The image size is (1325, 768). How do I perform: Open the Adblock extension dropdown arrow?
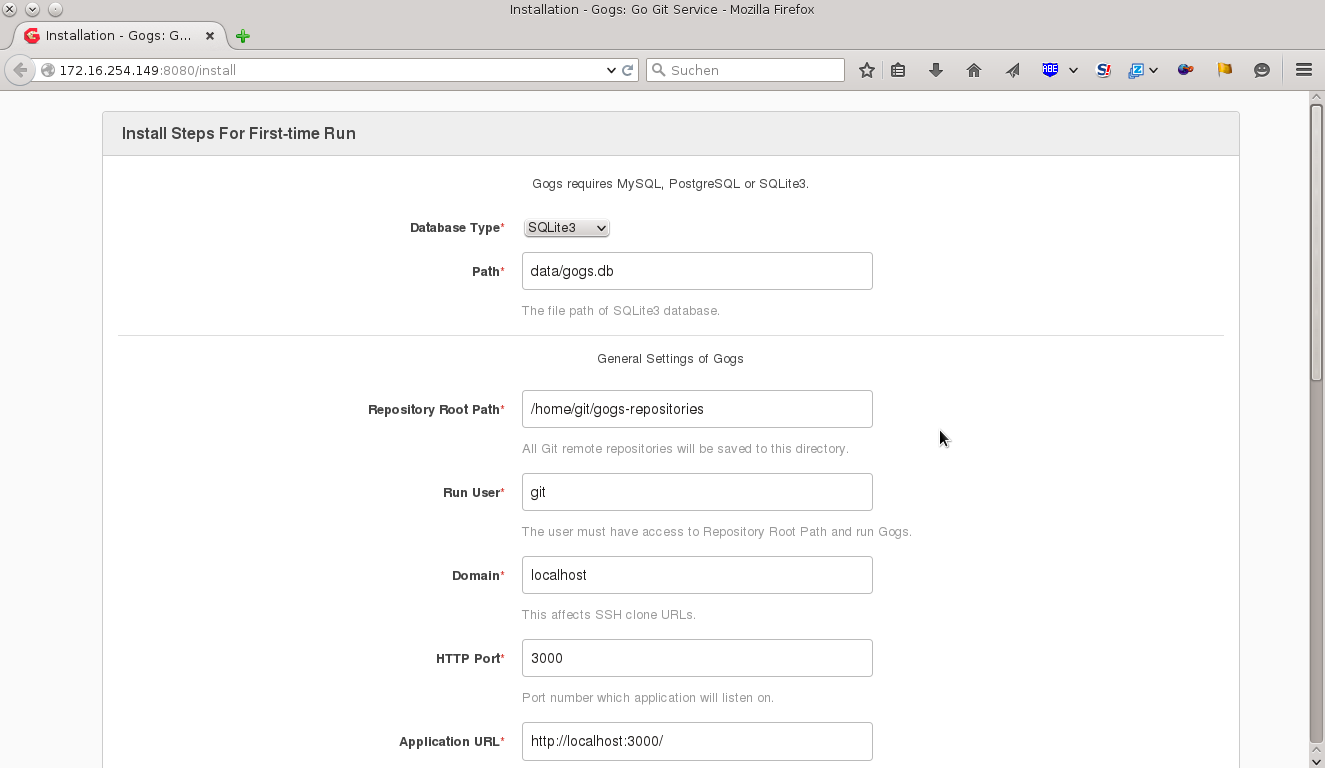point(1074,70)
